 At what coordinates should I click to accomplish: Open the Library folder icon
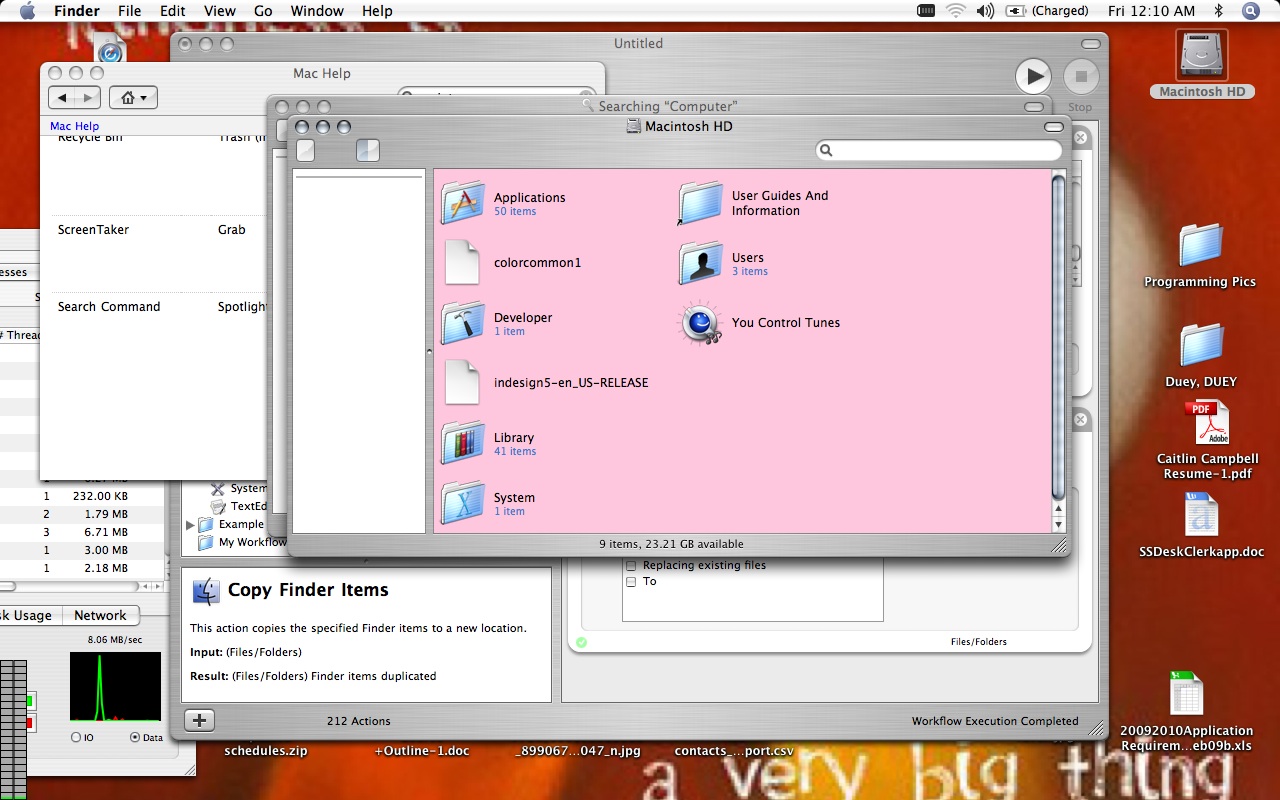[463, 443]
